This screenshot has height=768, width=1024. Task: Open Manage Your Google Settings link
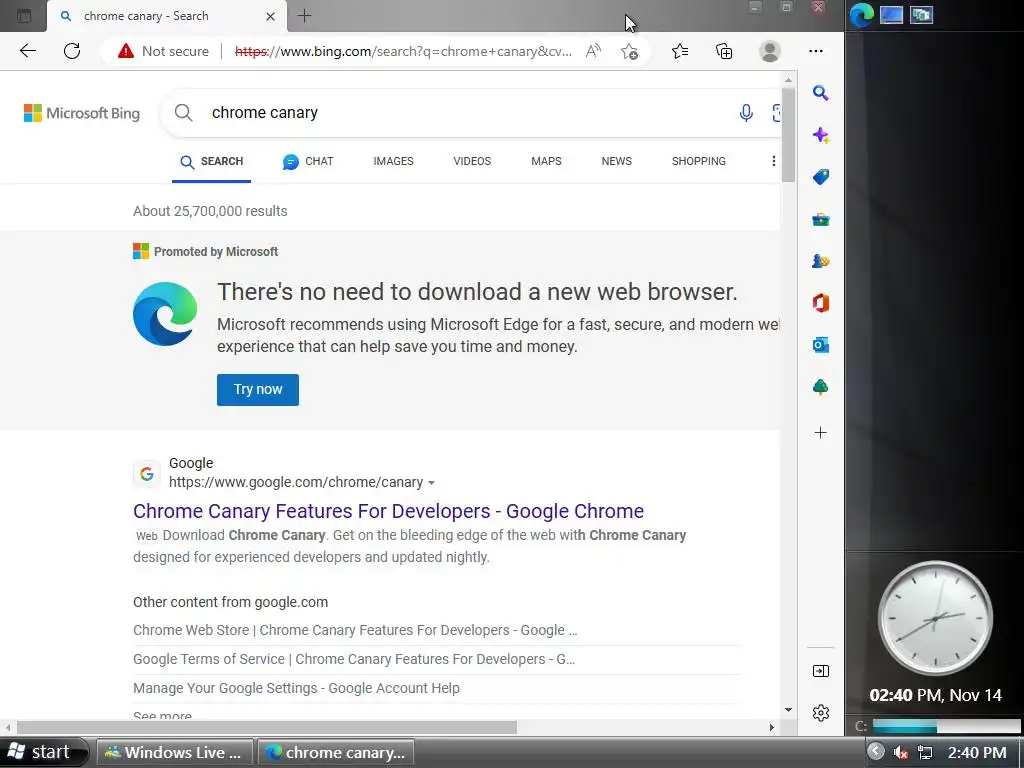tap(296, 688)
